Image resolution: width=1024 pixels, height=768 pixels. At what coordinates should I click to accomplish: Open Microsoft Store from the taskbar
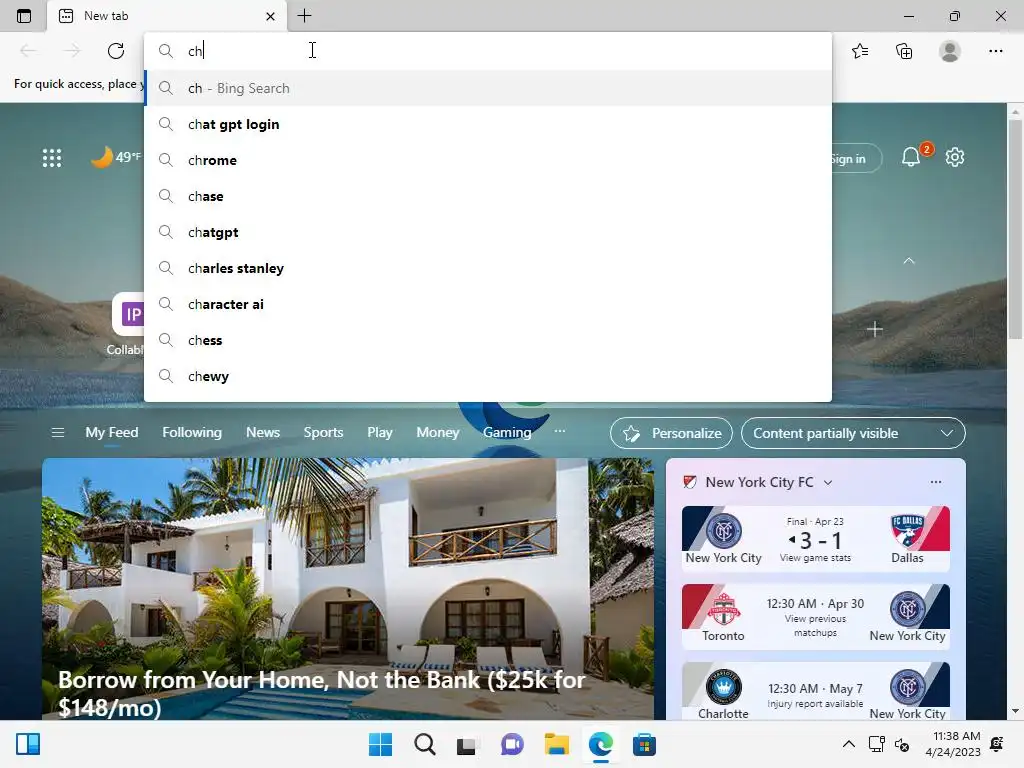click(644, 744)
